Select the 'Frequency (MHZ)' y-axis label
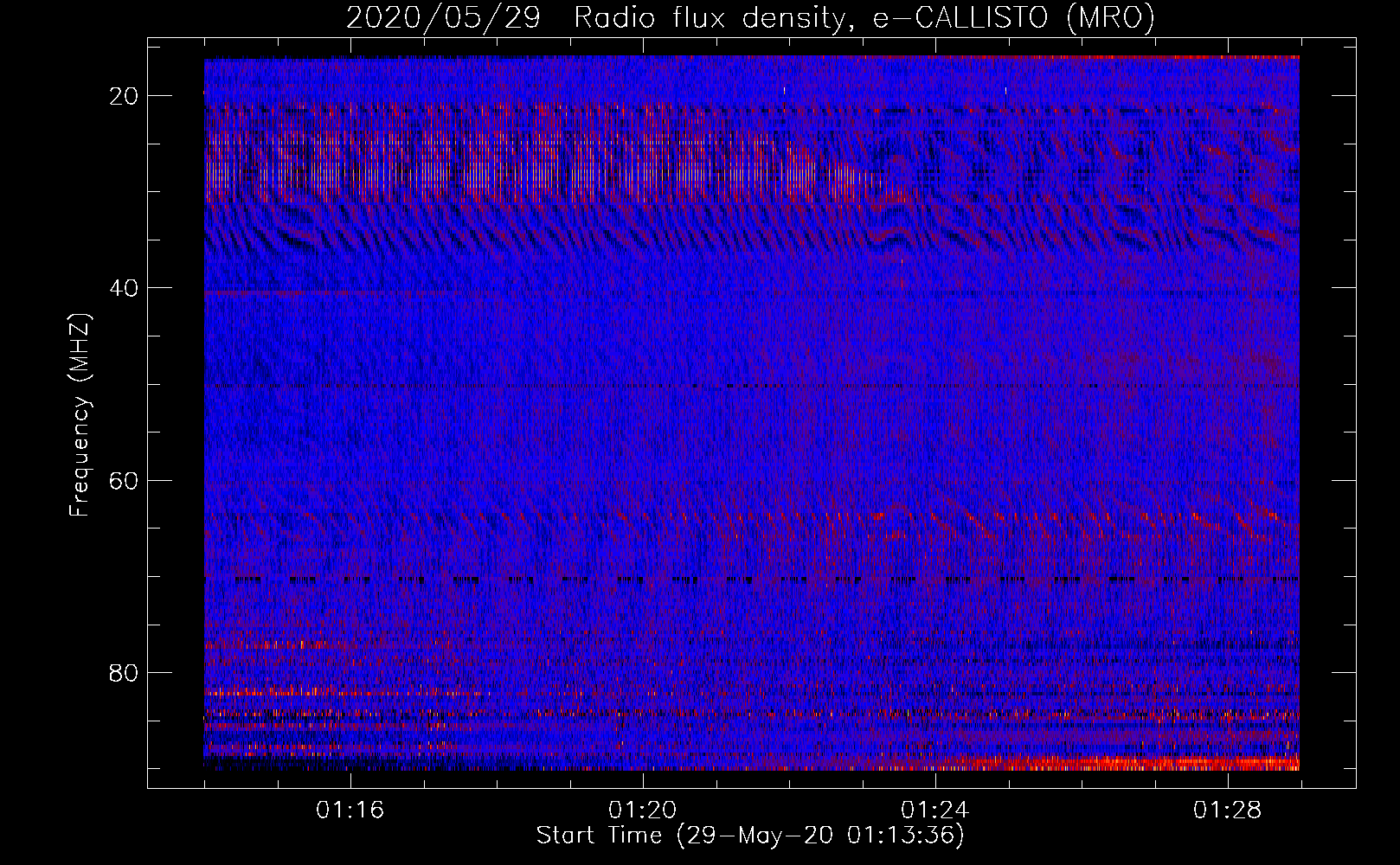Viewport: 1400px width, 865px height. [80, 415]
